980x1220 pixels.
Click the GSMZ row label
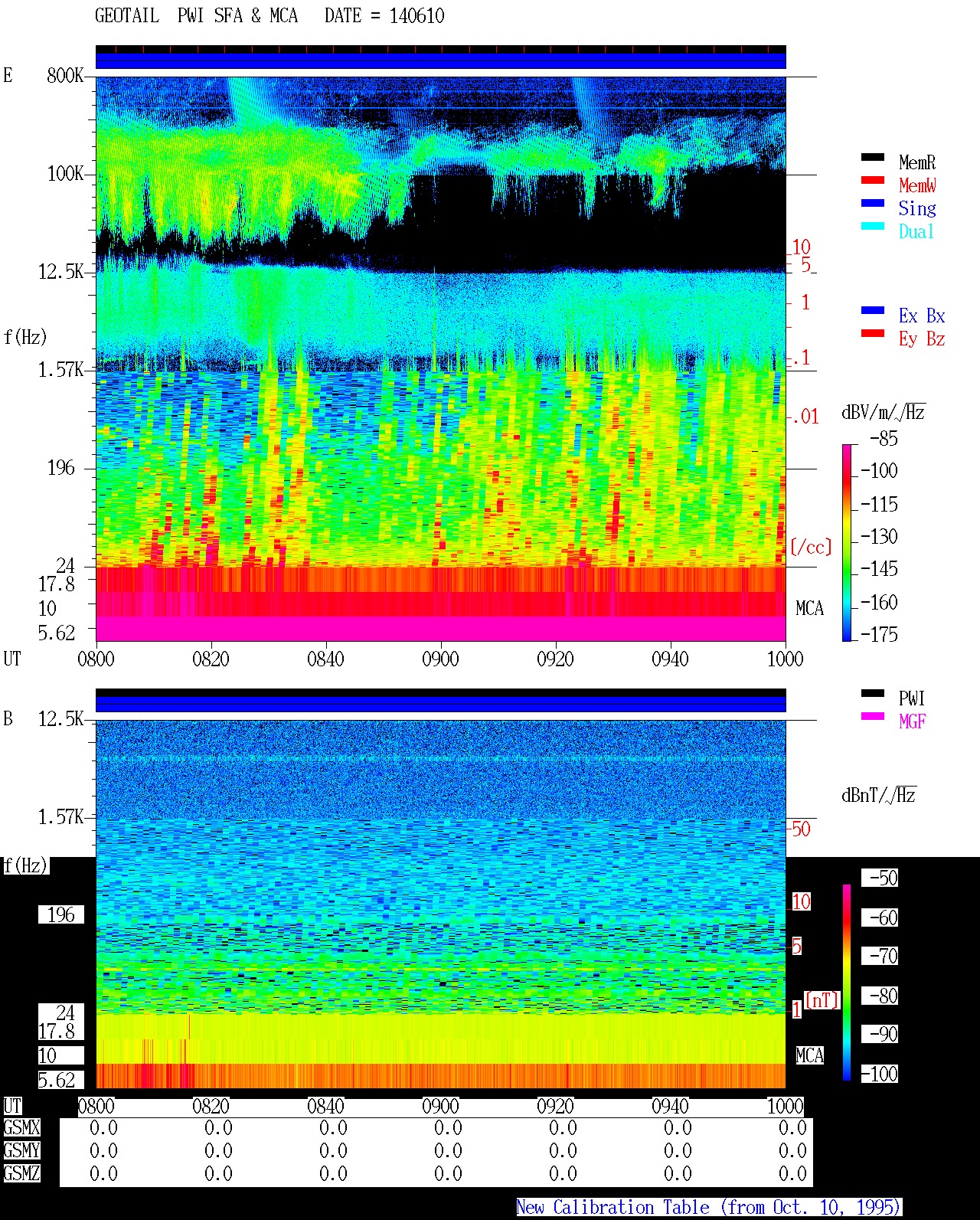(21, 1174)
